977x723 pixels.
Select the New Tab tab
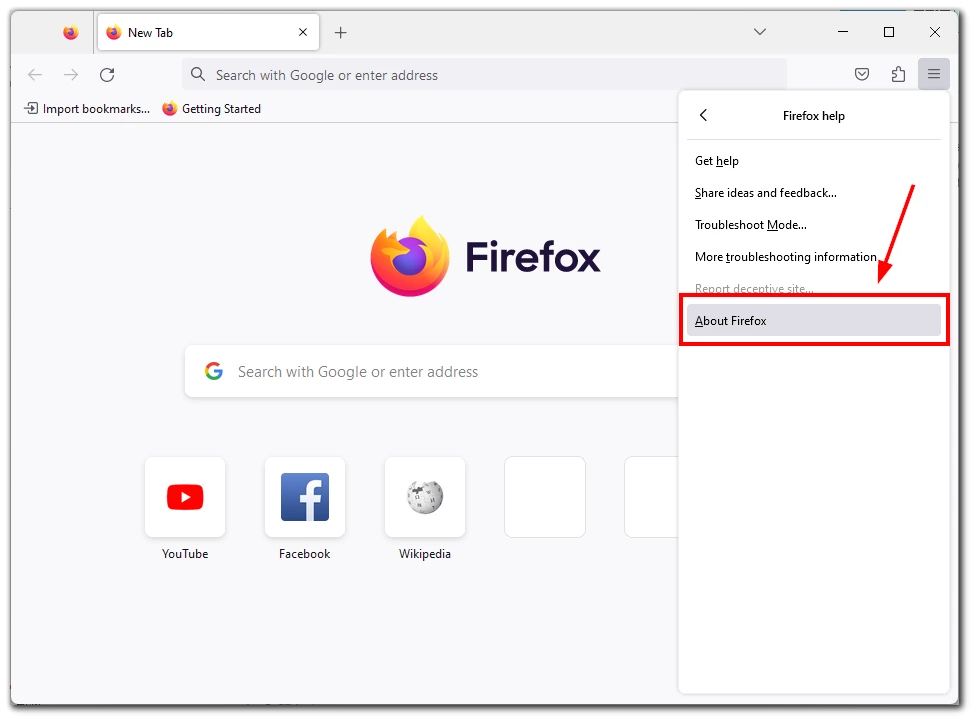point(208,32)
